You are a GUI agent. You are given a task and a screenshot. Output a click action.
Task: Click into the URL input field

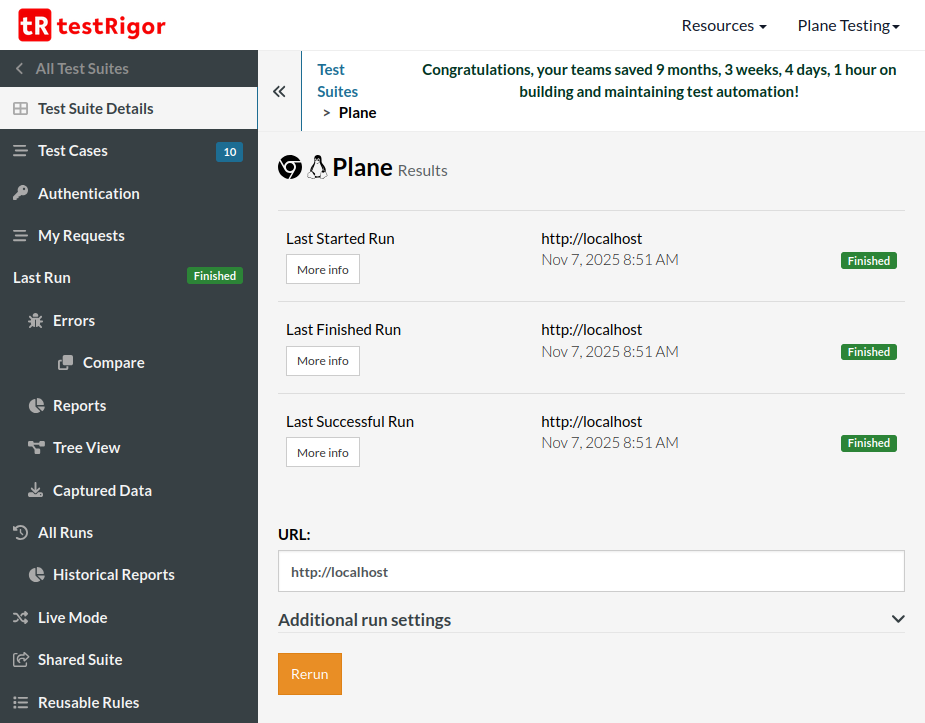pyautogui.click(x=591, y=572)
